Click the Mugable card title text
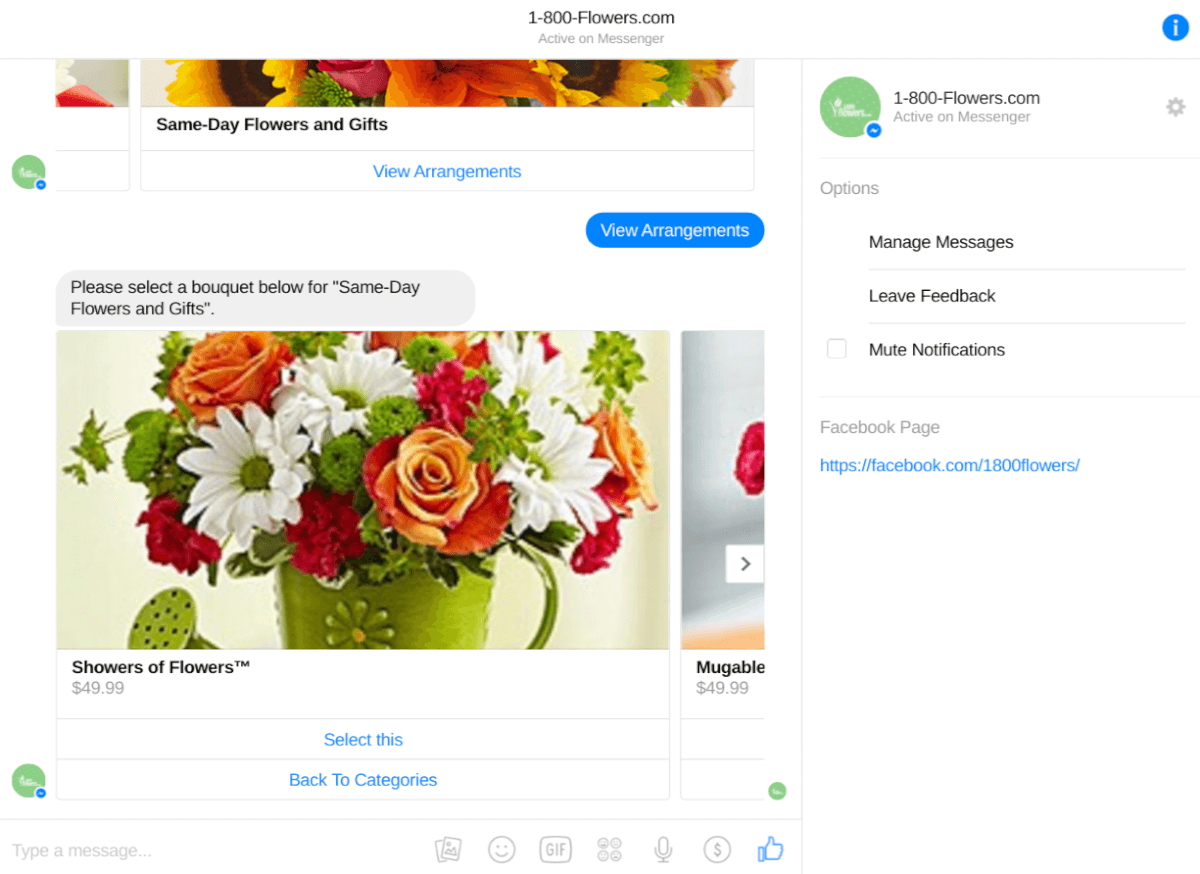 [x=731, y=667]
